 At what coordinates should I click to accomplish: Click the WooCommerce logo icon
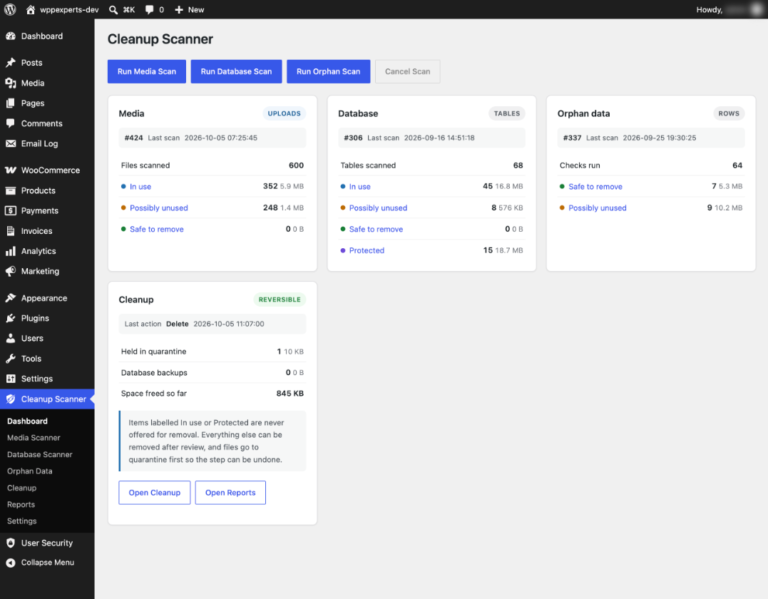click(x=10, y=170)
